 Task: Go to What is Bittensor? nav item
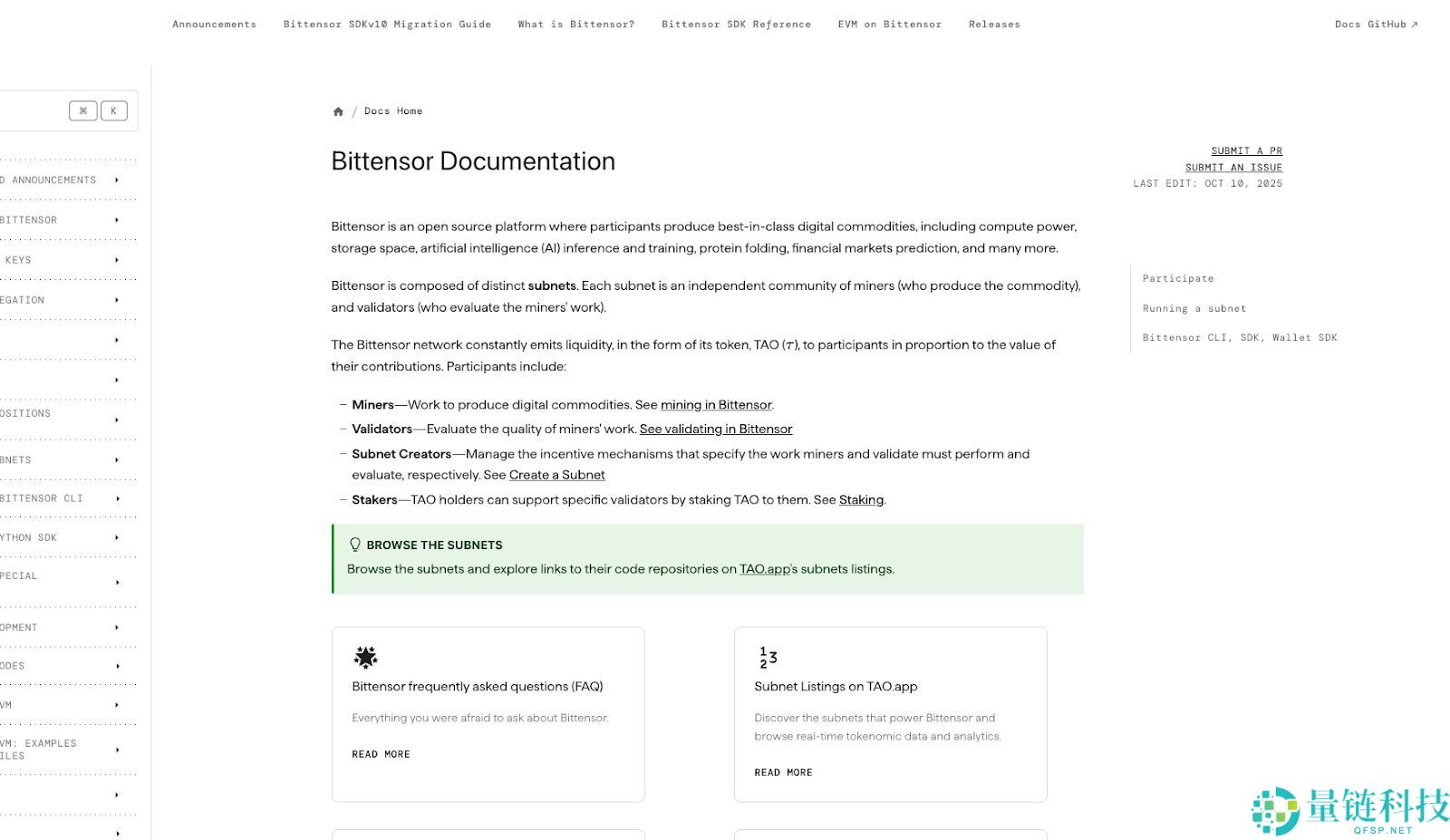pos(575,24)
